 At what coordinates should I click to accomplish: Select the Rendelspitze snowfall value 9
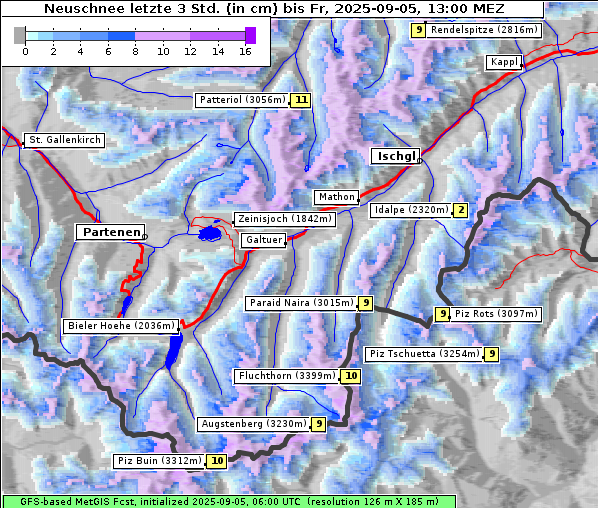pos(418,30)
